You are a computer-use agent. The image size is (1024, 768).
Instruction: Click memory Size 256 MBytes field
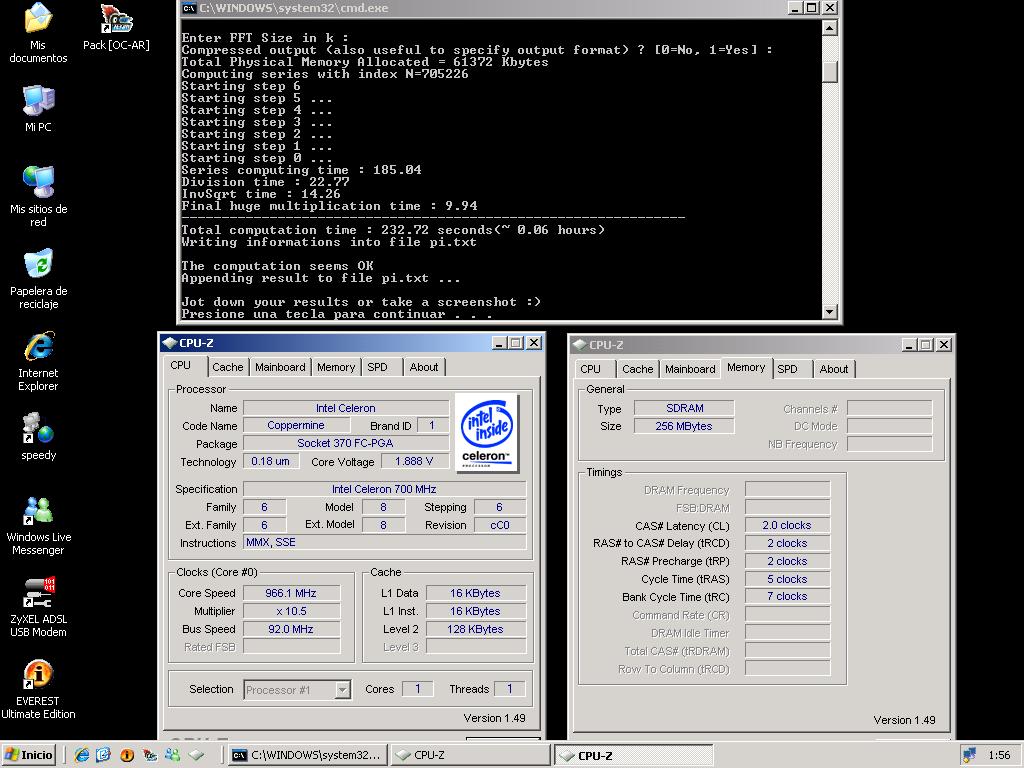(684, 426)
